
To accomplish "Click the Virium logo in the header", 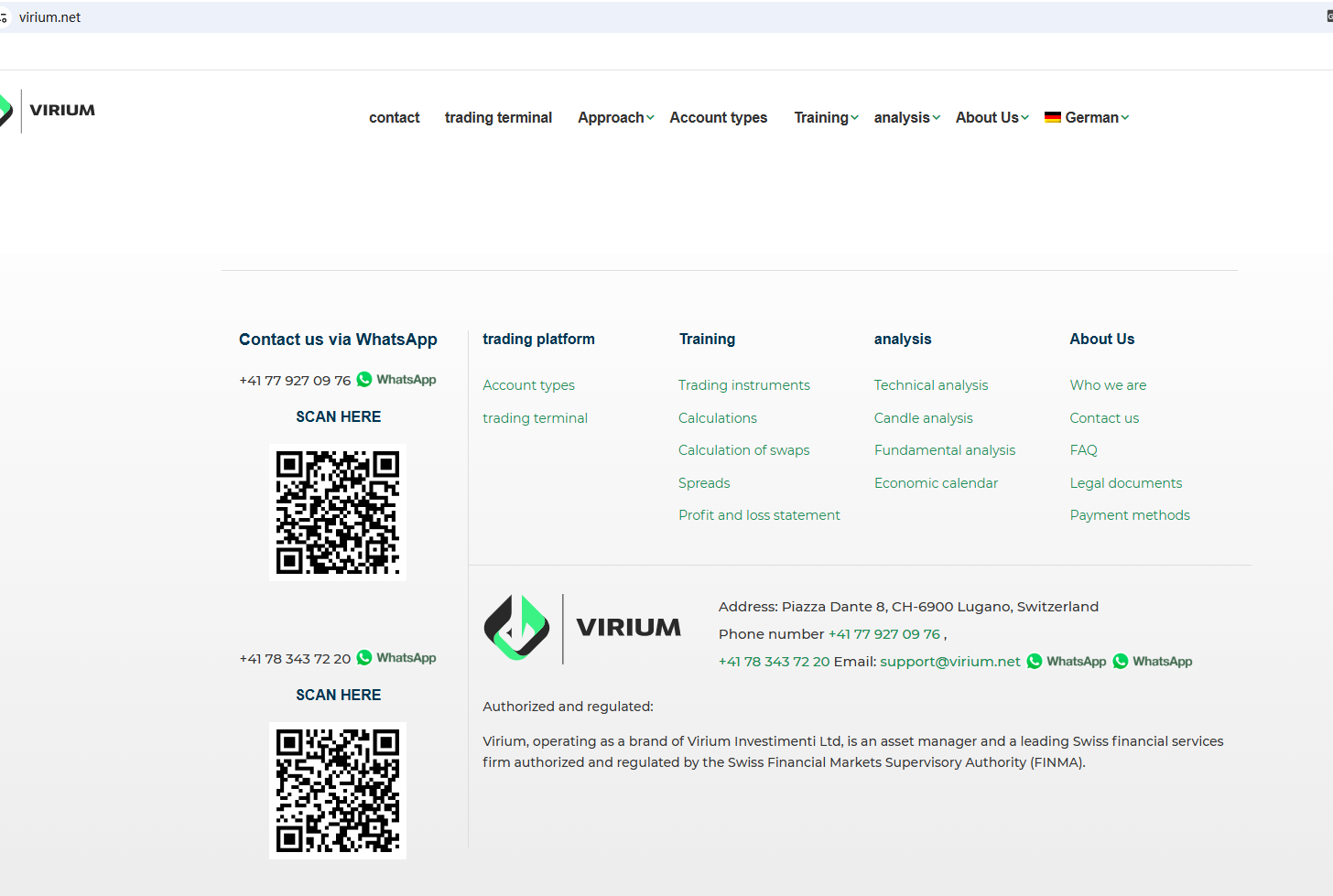I will tap(48, 111).
